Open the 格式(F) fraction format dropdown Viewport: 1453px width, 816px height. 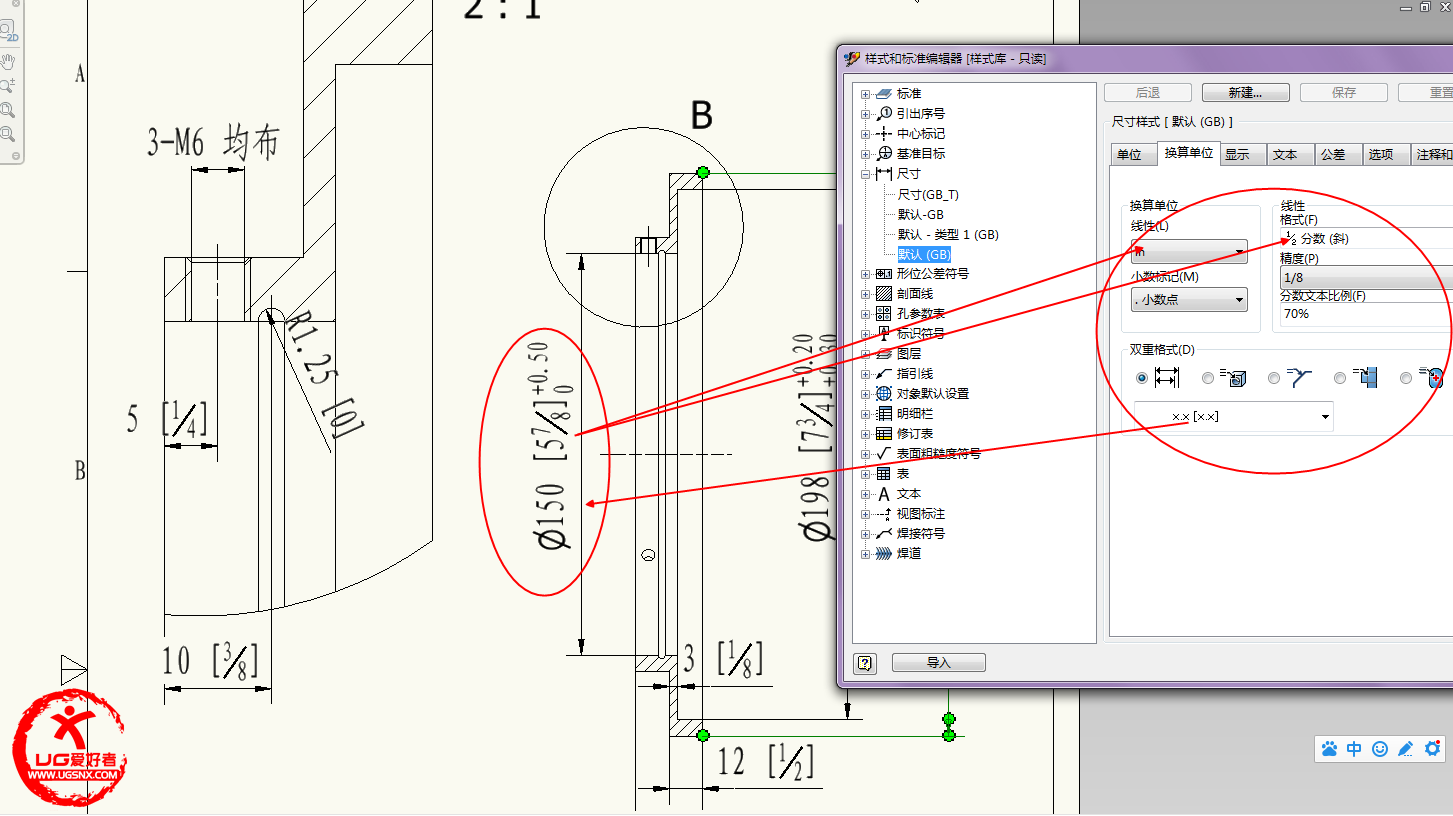pyautogui.click(x=1366, y=238)
